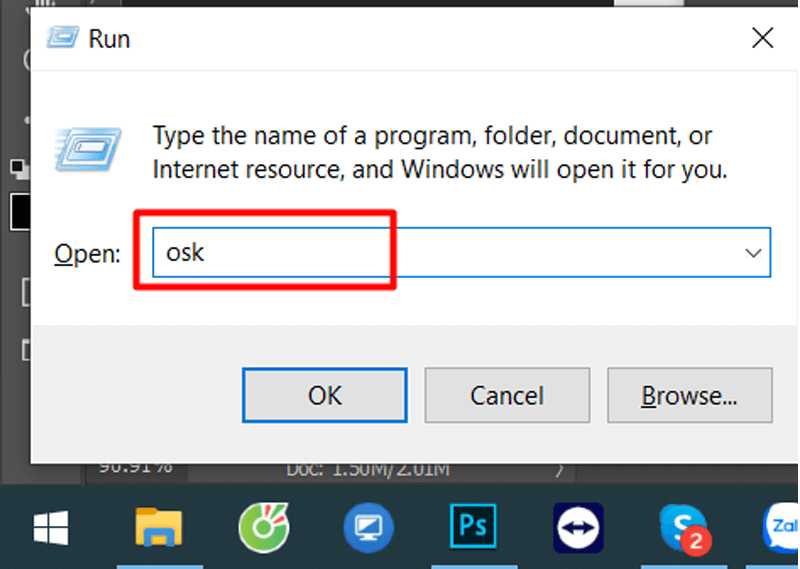Confirm the command with OK
This screenshot has width=800, height=569.
(324, 395)
